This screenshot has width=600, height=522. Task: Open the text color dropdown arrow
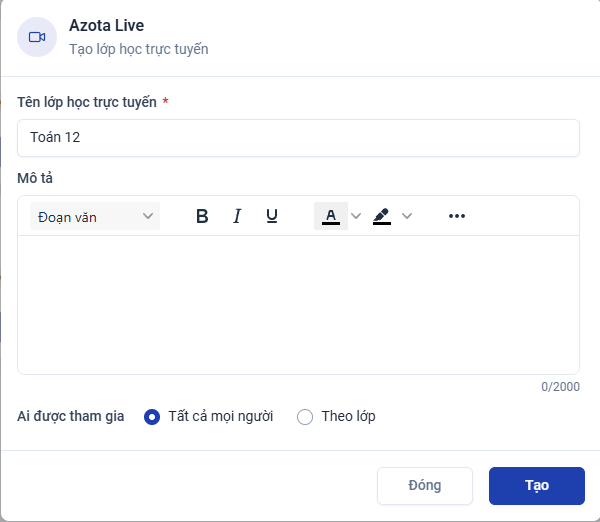[x=356, y=216]
